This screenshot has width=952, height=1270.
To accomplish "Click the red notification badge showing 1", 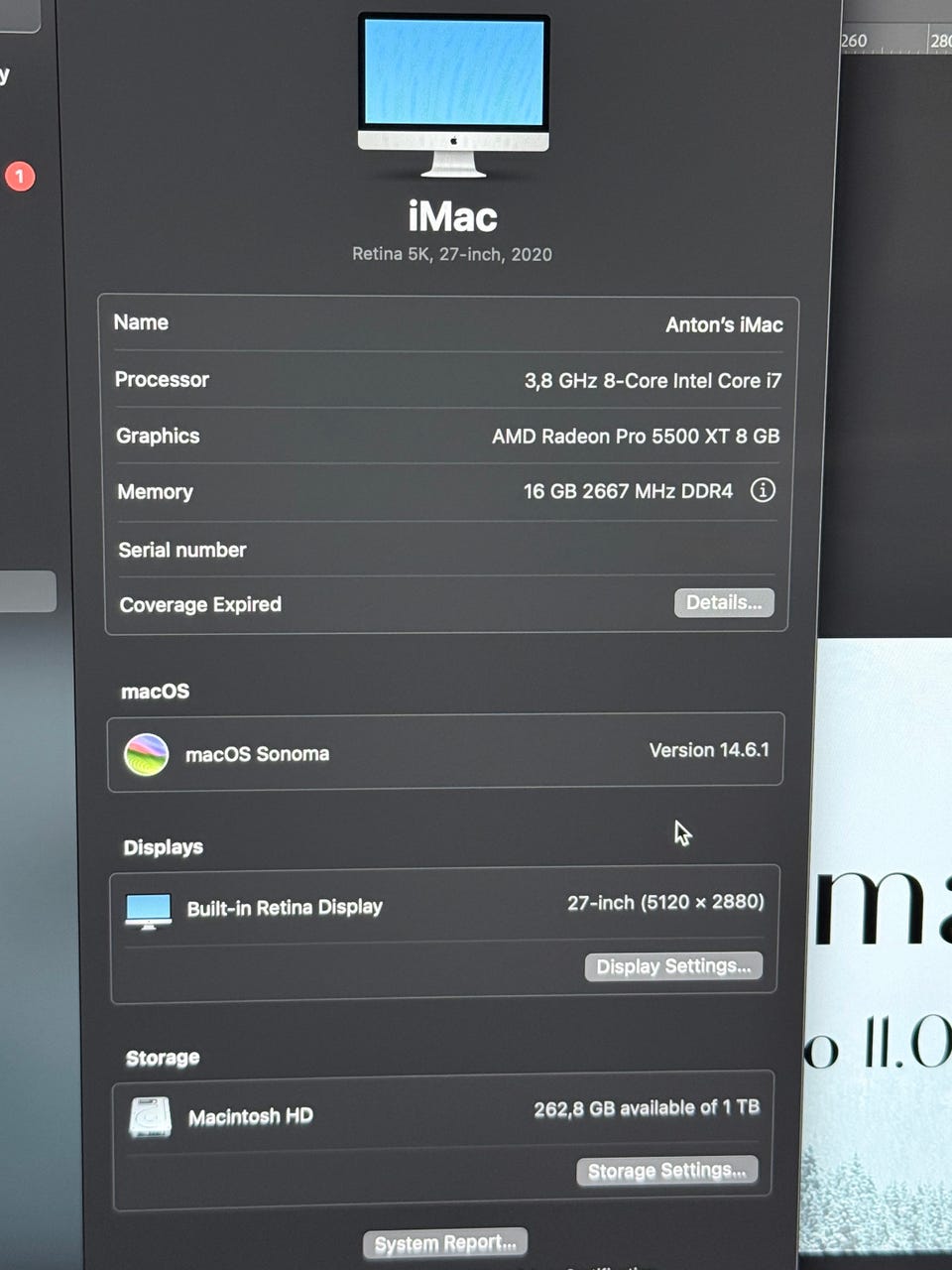I will pyautogui.click(x=20, y=177).
